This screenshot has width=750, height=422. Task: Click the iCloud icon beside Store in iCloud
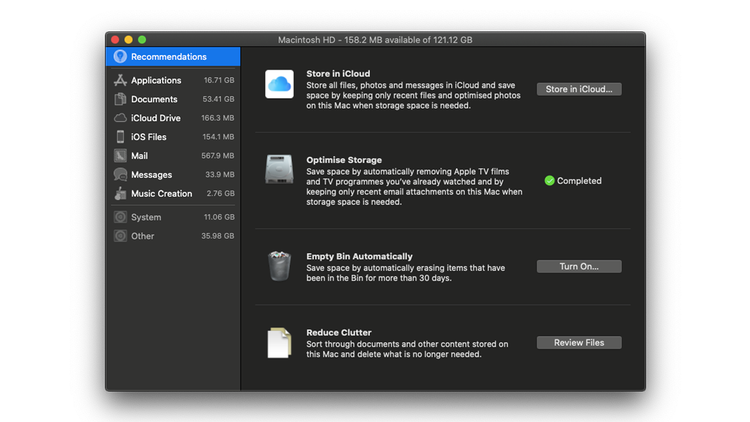click(279, 84)
